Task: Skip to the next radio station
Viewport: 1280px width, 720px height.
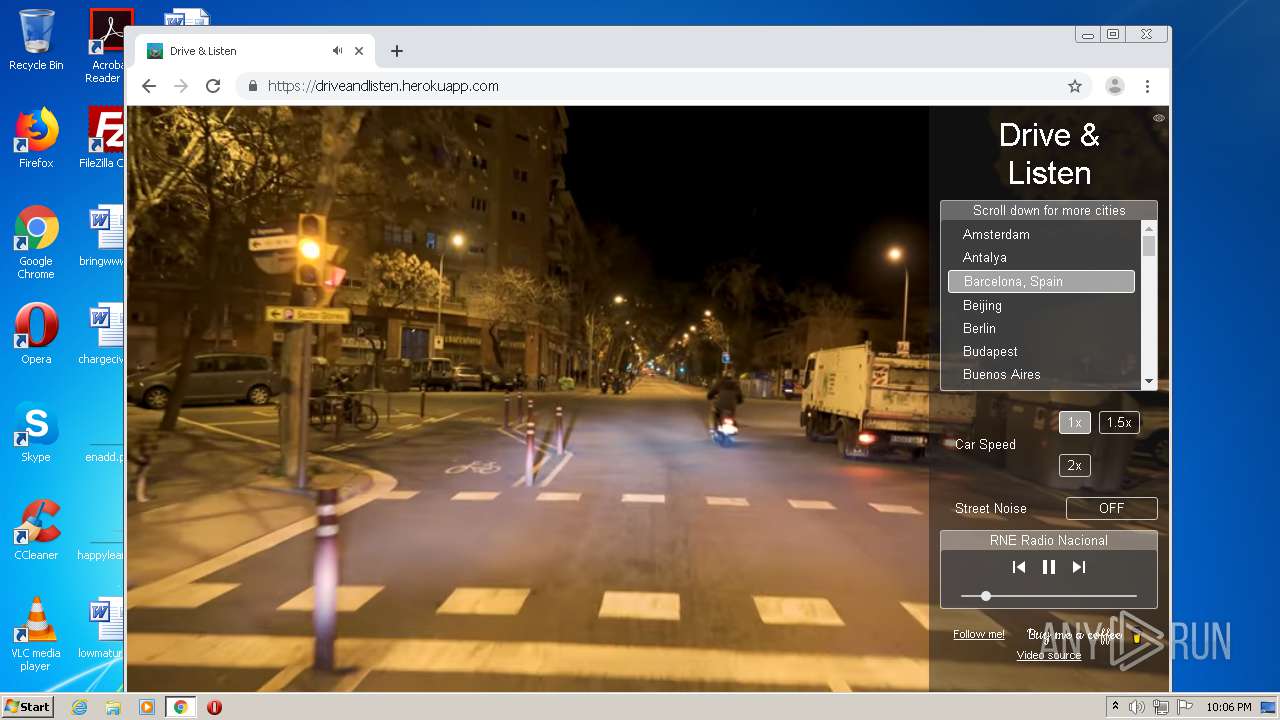Action: [1079, 567]
